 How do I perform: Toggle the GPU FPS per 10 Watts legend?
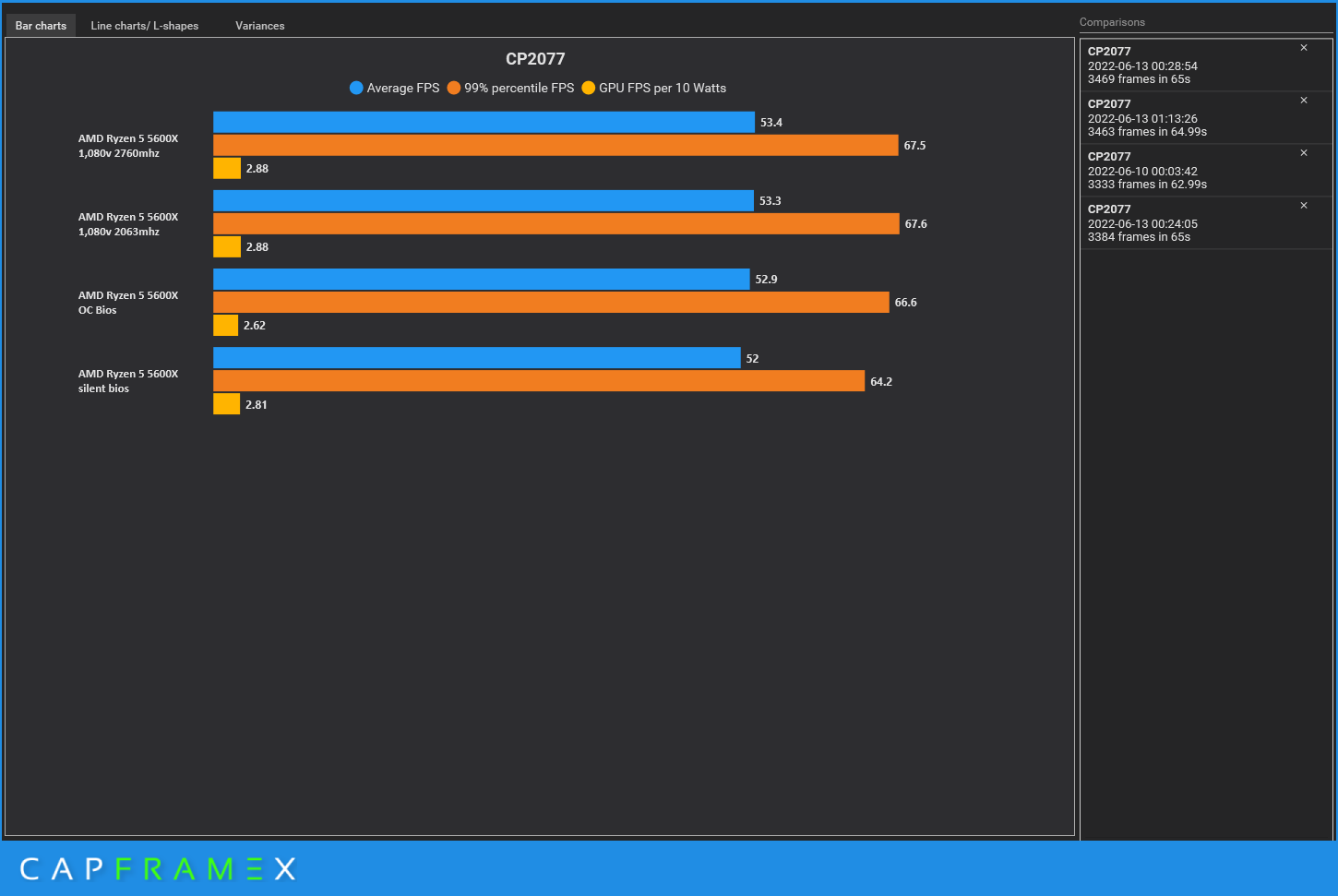click(x=654, y=88)
